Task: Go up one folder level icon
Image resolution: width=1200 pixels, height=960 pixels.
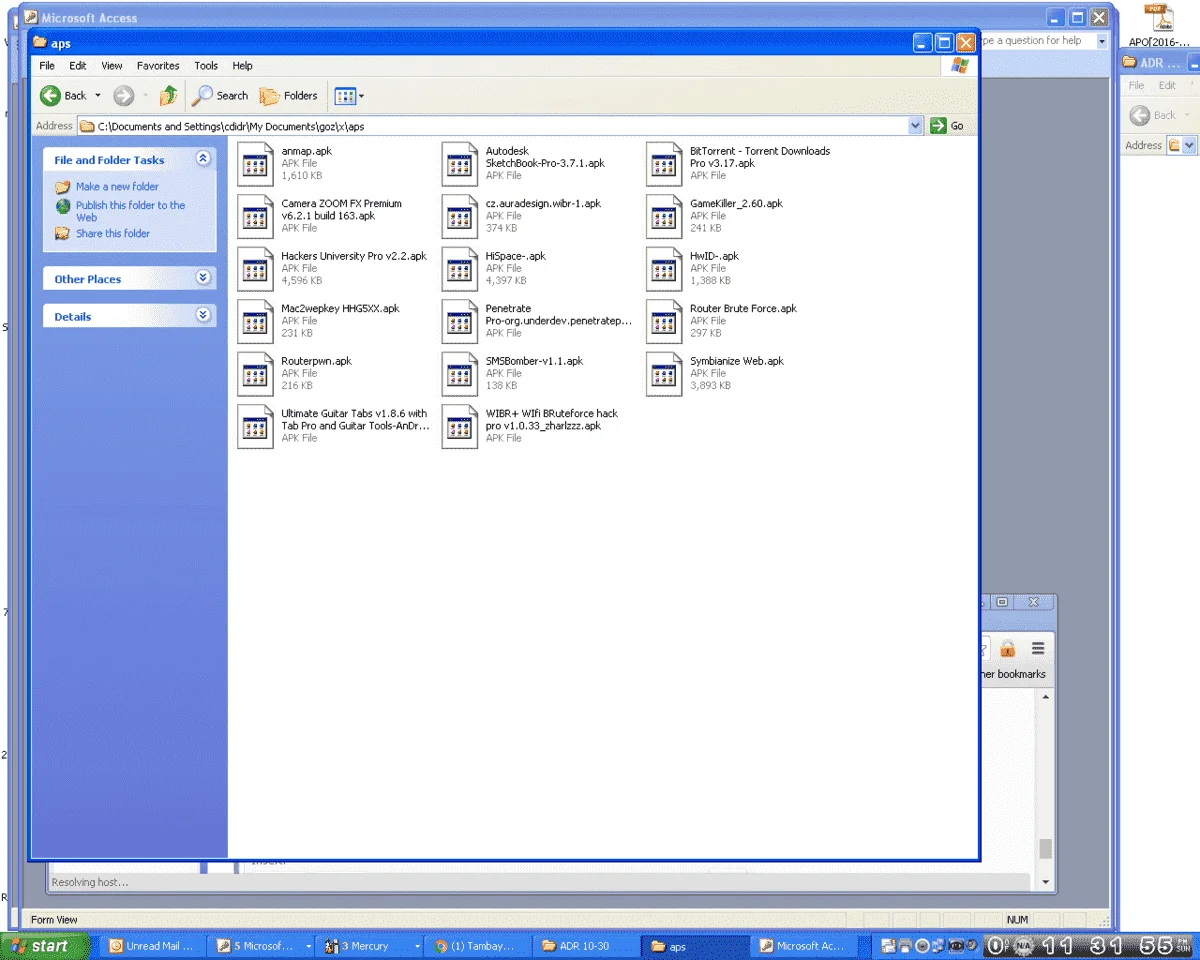Action: 169,96
